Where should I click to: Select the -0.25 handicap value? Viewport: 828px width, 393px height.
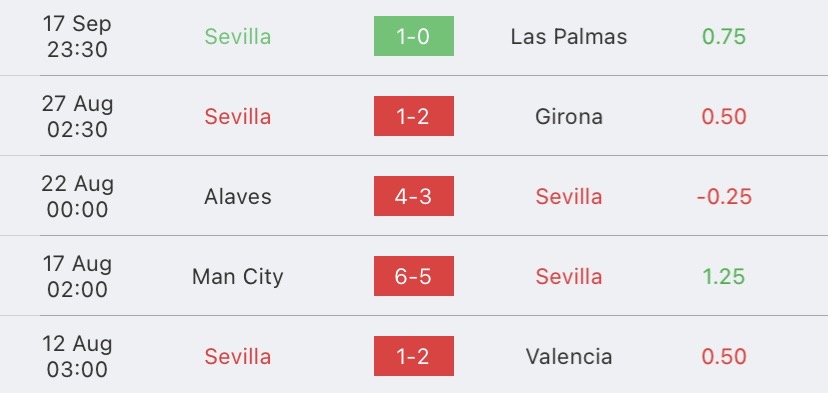pos(724,196)
